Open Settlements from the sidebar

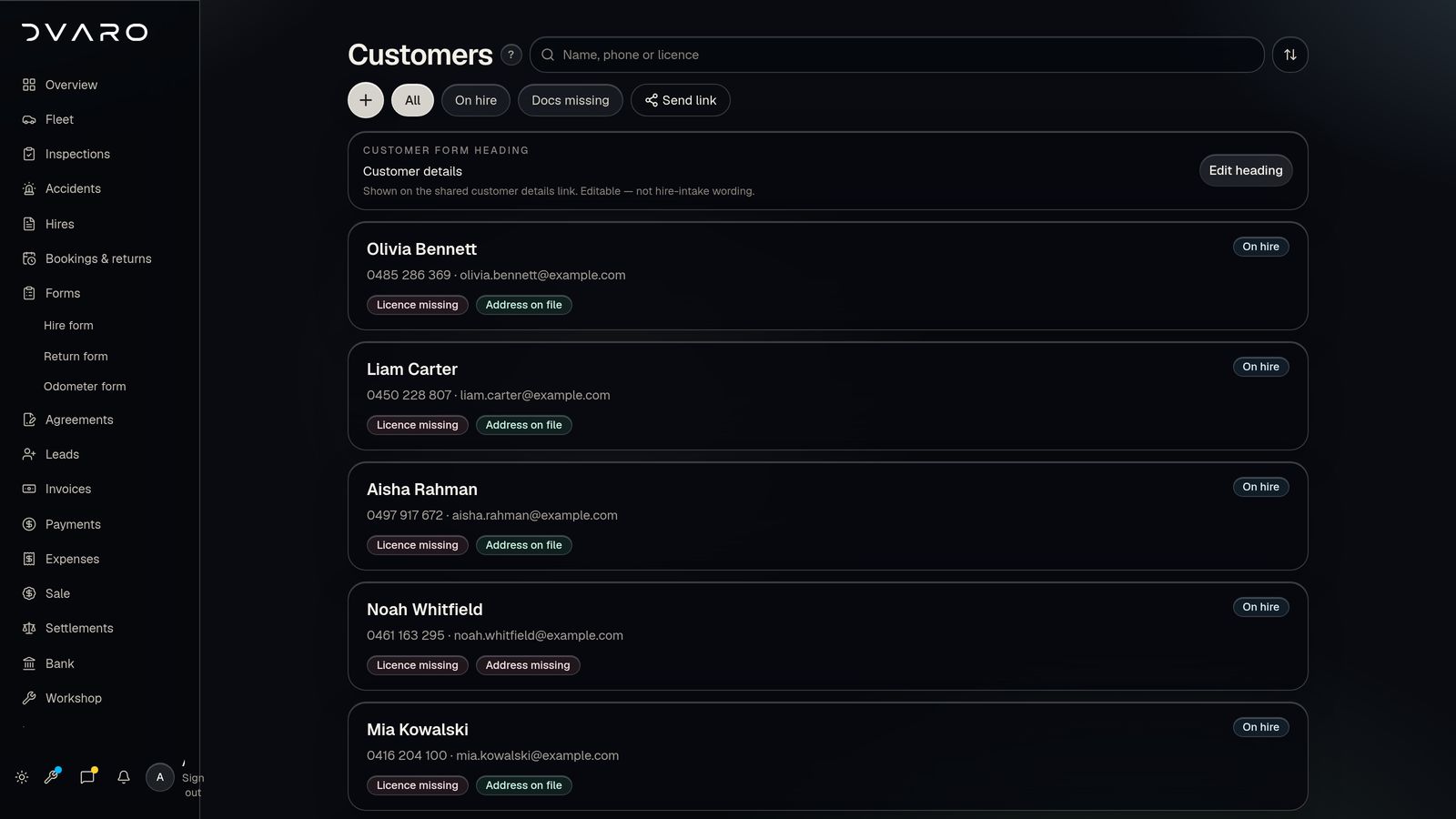(x=68, y=628)
